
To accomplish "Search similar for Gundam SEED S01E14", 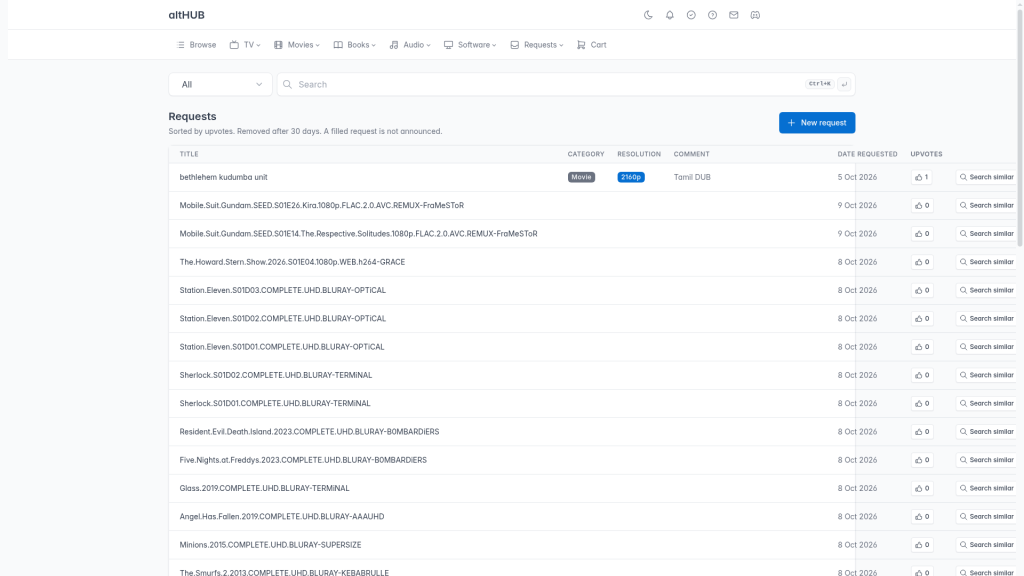I will tap(986, 234).
